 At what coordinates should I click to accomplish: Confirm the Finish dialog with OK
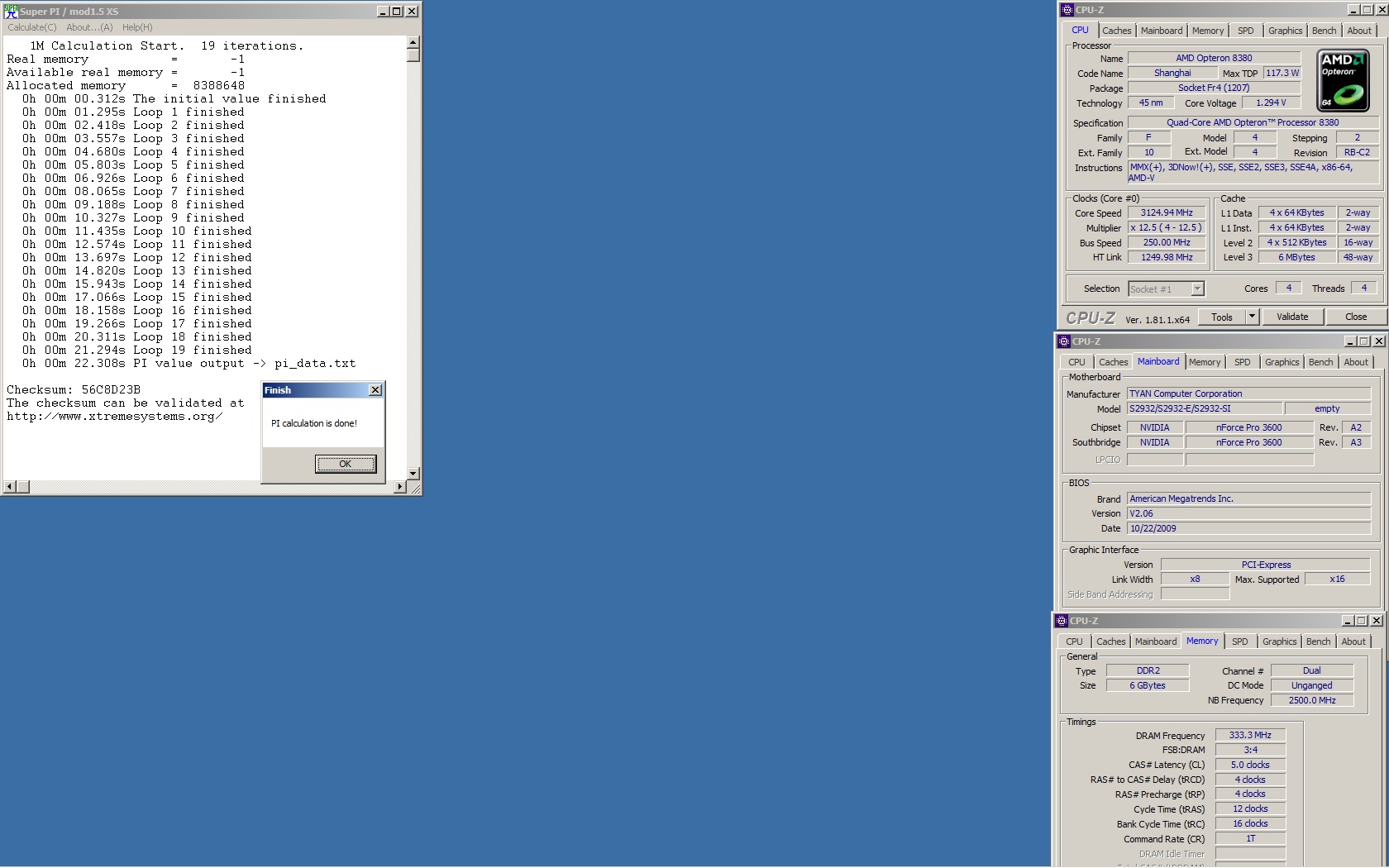[346, 464]
